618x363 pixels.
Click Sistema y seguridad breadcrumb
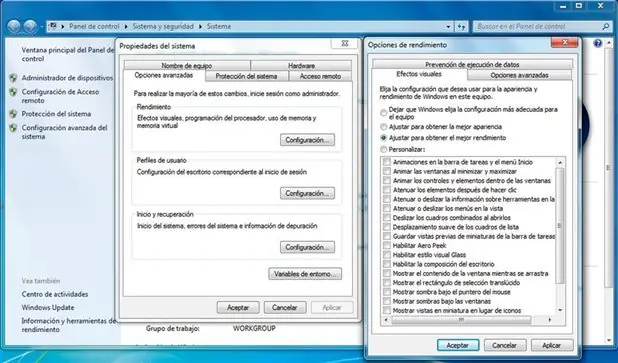(x=163, y=27)
